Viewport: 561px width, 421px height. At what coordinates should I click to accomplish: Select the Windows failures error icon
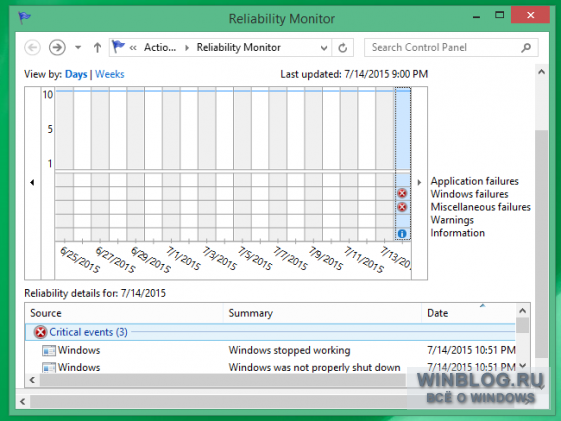pyautogui.click(x=402, y=194)
